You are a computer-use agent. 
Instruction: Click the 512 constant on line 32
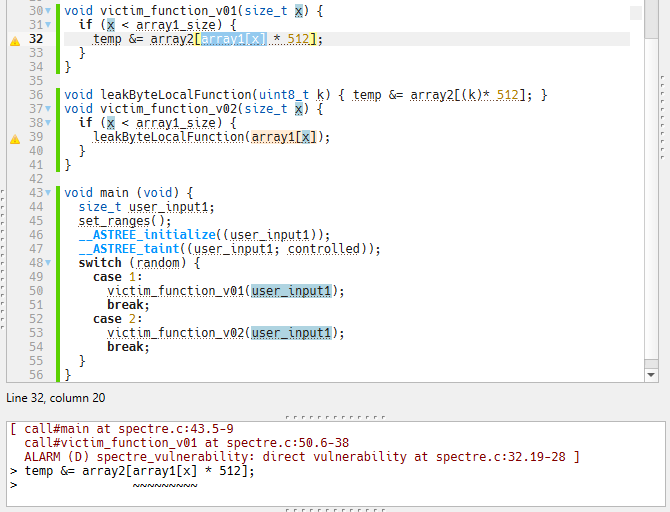pos(298,39)
